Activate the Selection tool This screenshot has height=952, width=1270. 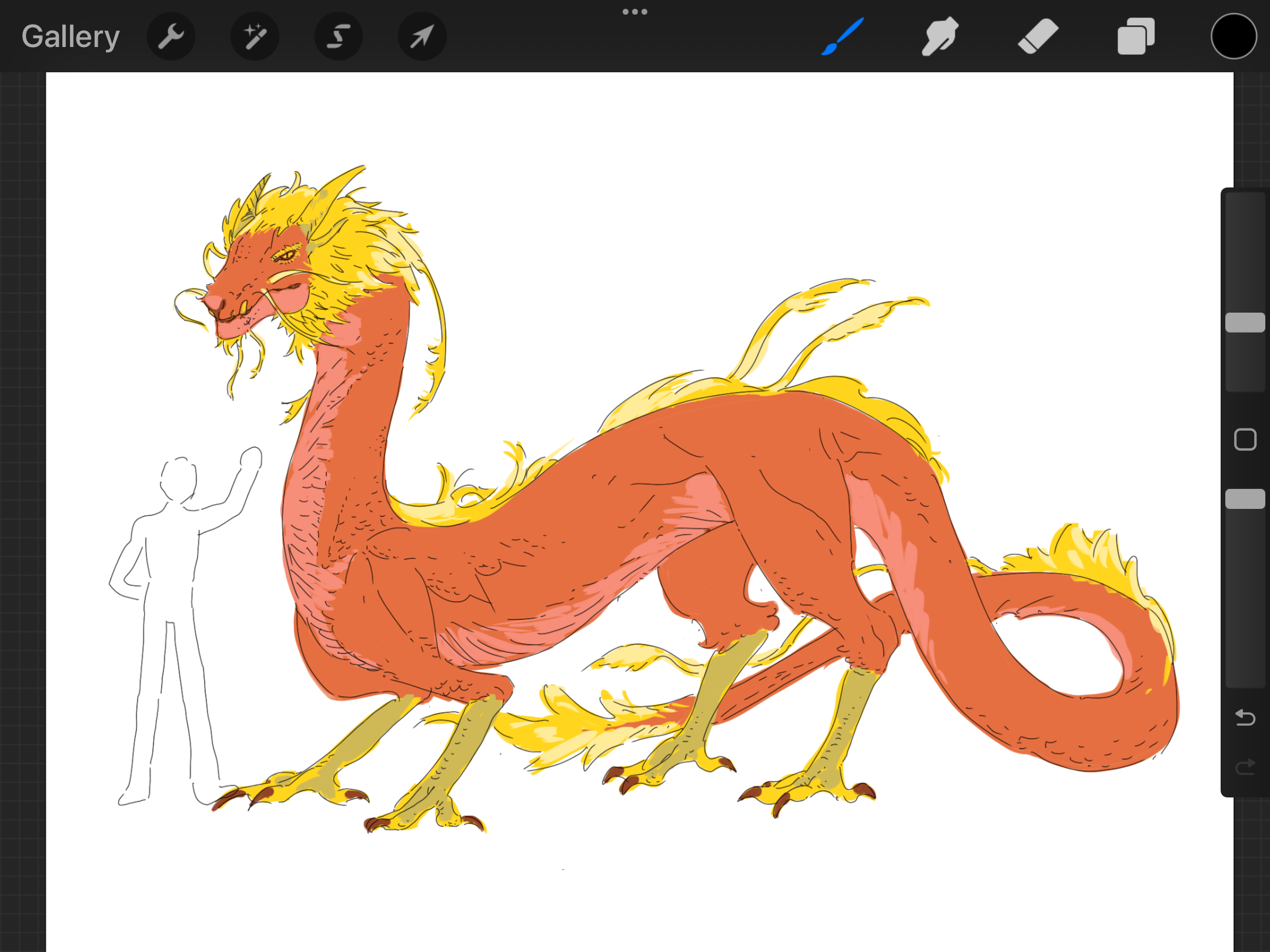[339, 36]
